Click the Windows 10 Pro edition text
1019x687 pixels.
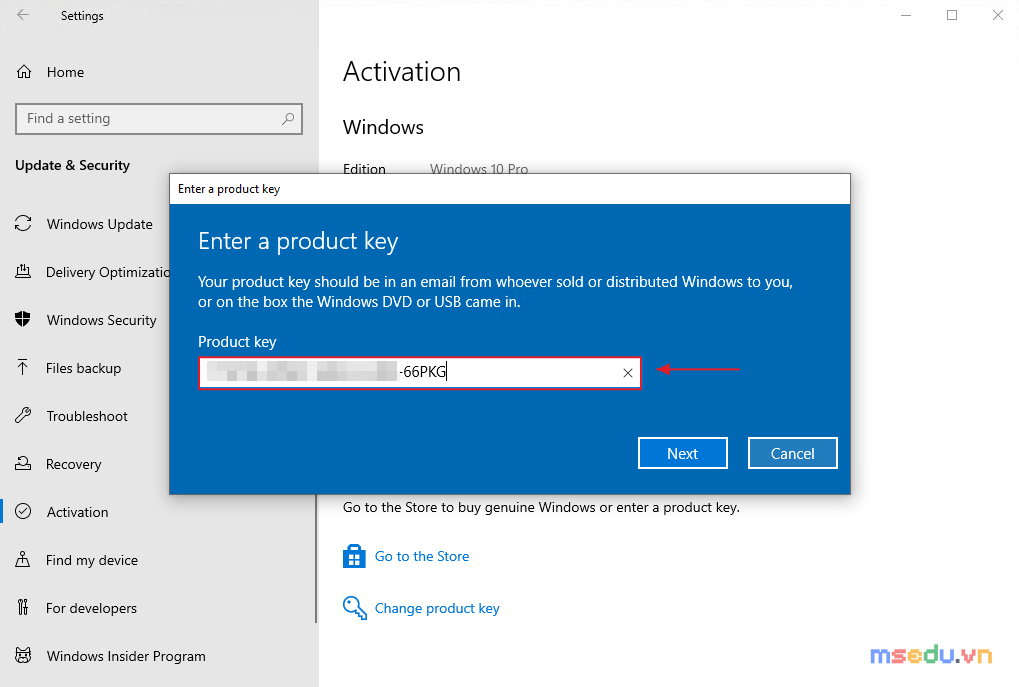(x=479, y=169)
